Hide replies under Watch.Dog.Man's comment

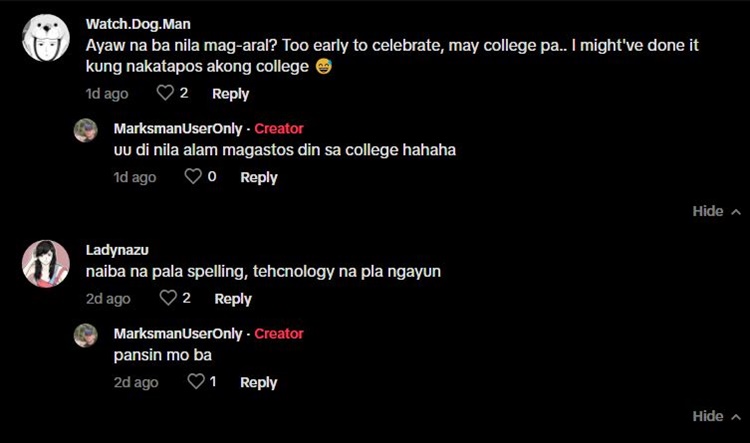tap(716, 211)
